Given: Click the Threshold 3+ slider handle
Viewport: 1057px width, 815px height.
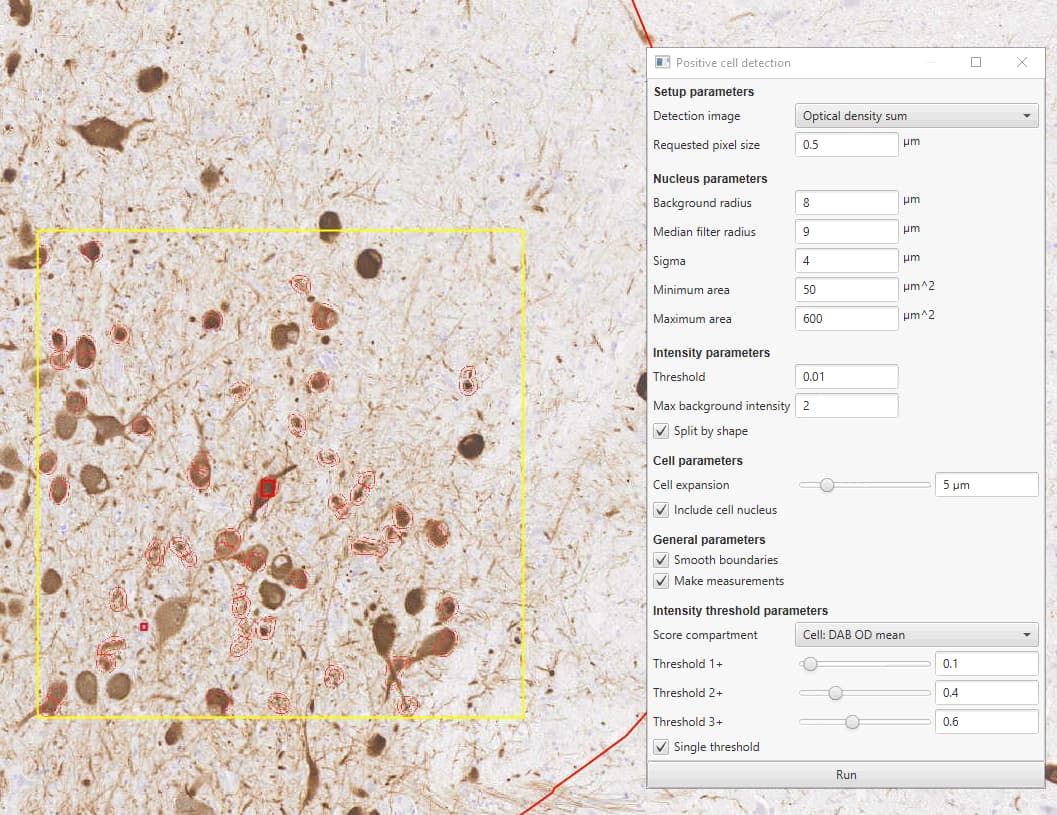Looking at the screenshot, I should pyautogui.click(x=852, y=722).
